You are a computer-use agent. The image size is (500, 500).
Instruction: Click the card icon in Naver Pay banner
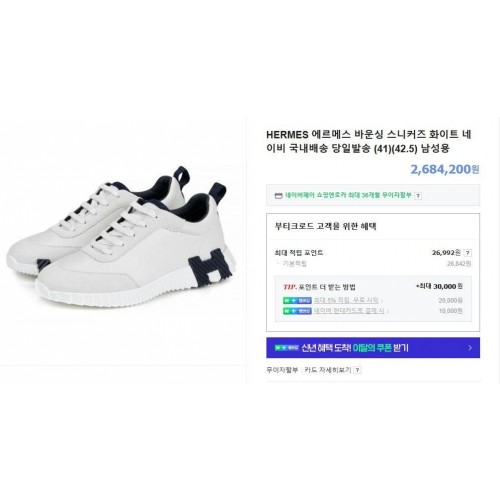(x=278, y=196)
